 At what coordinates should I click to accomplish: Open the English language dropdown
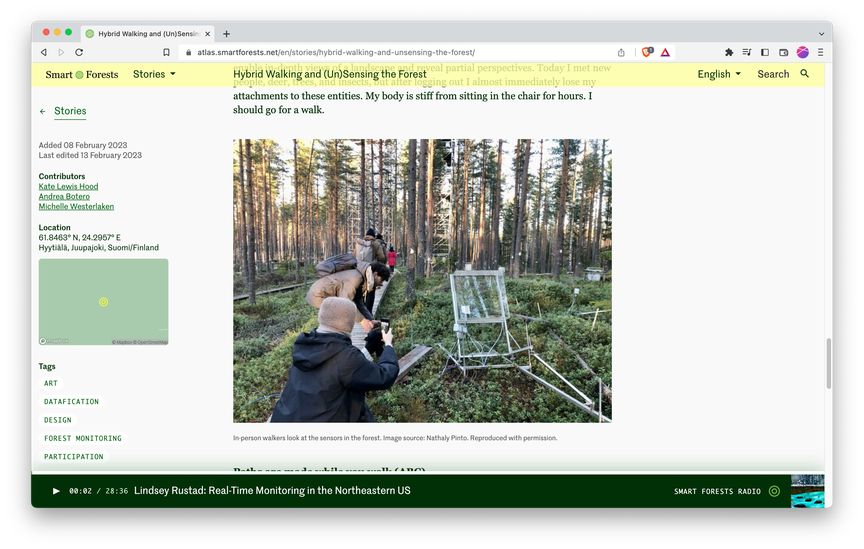(x=719, y=74)
